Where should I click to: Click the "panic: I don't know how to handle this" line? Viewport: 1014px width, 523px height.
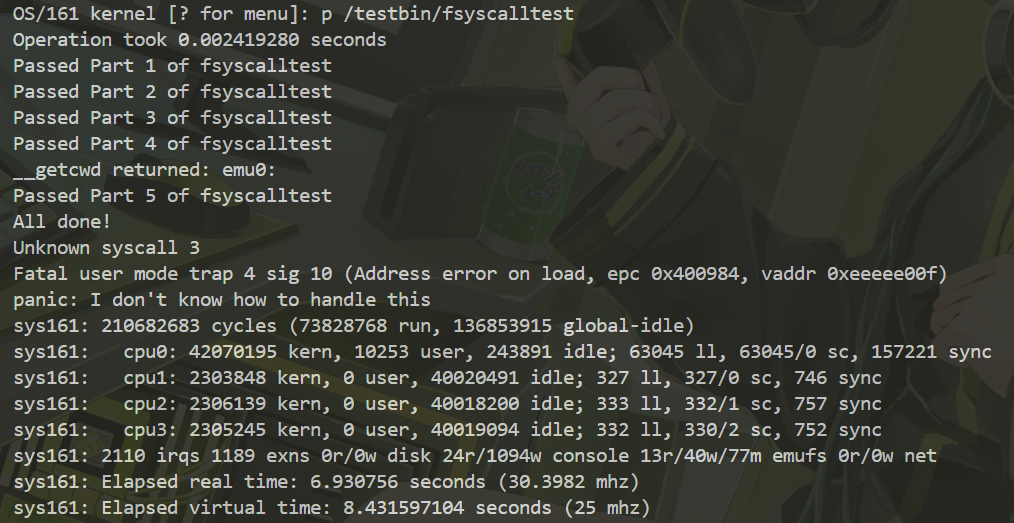pos(222,299)
